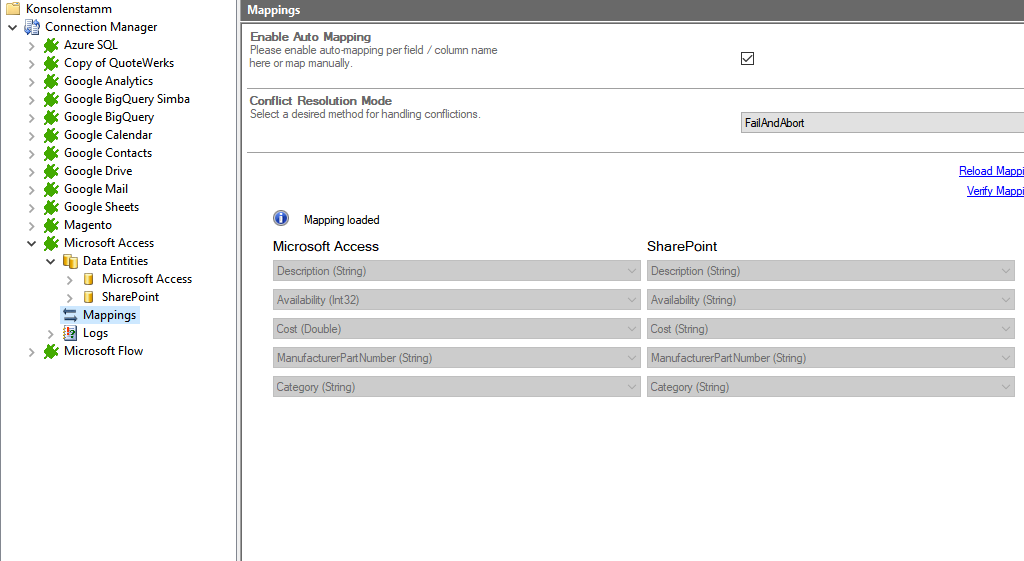
Task: Open the SharePoint Availability (String) dropdown
Action: tap(830, 300)
